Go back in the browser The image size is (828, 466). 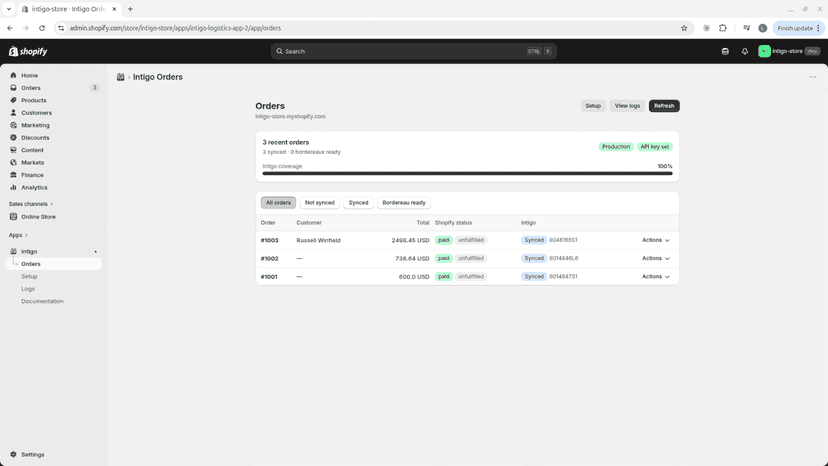pyautogui.click(x=10, y=28)
